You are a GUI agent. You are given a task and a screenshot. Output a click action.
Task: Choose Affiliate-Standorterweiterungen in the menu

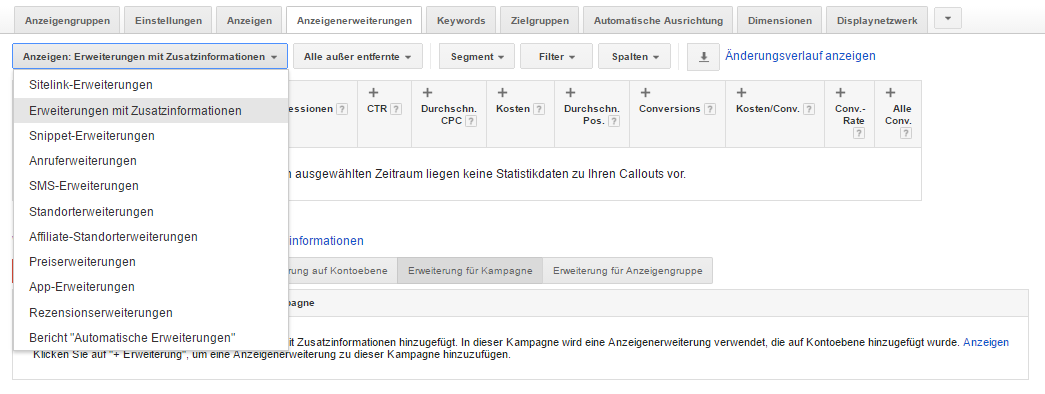pos(151,237)
